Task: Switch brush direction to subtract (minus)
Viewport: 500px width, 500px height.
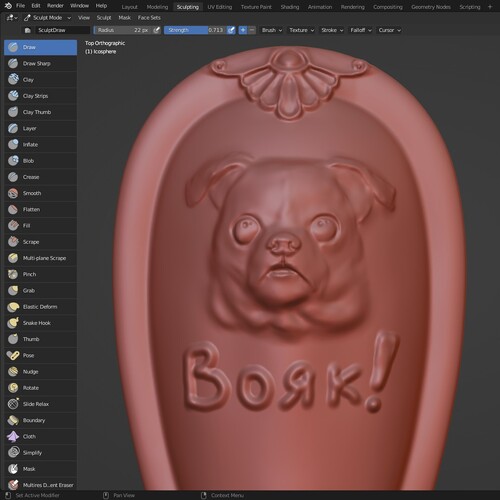Action: (252, 30)
